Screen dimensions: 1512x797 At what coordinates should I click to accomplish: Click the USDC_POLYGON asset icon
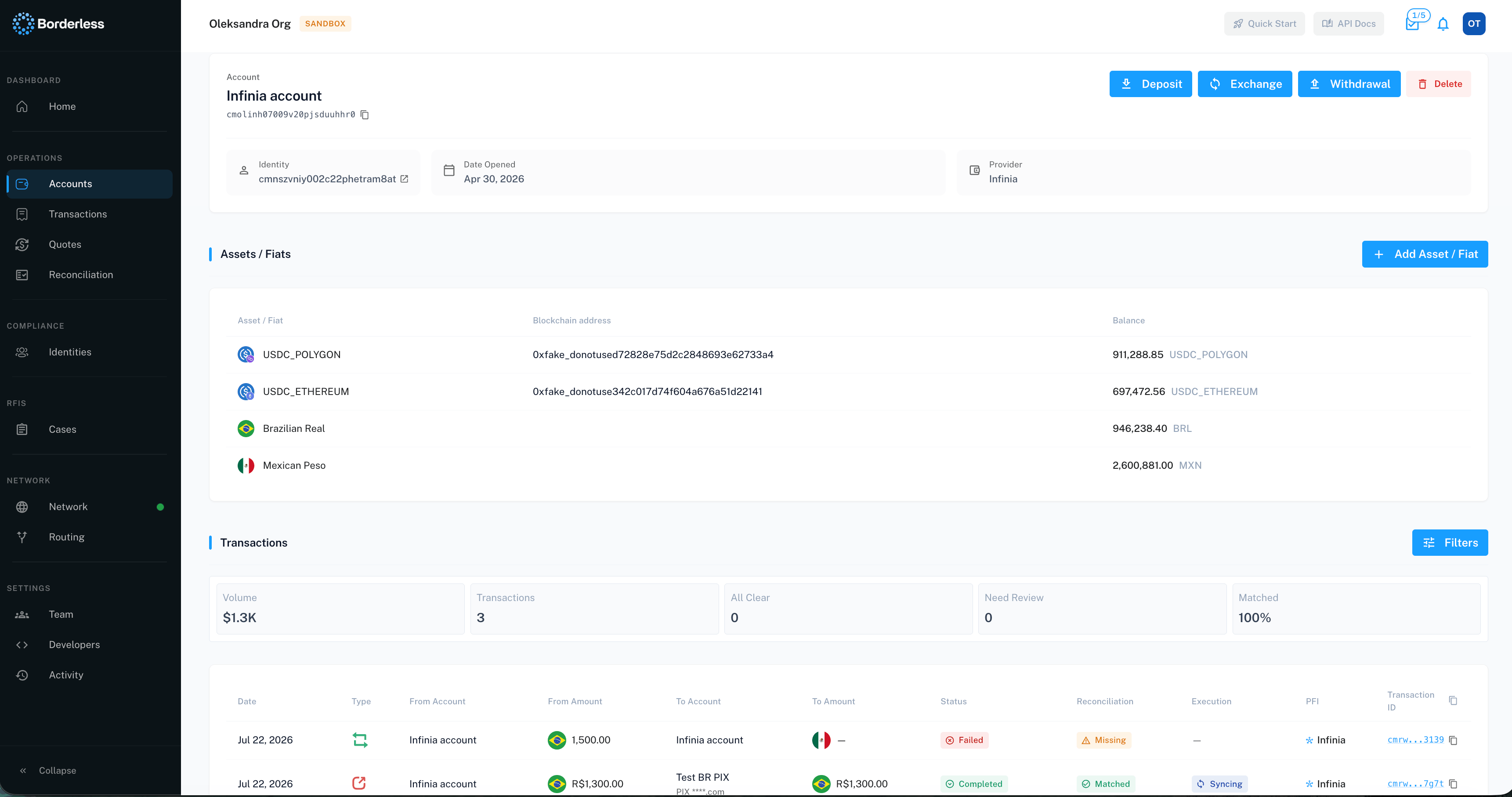pyautogui.click(x=246, y=355)
